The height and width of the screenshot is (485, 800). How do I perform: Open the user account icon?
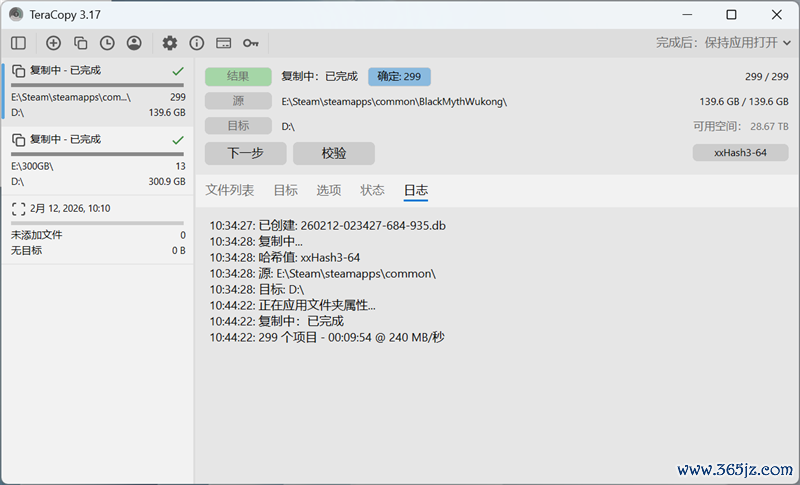pos(134,43)
